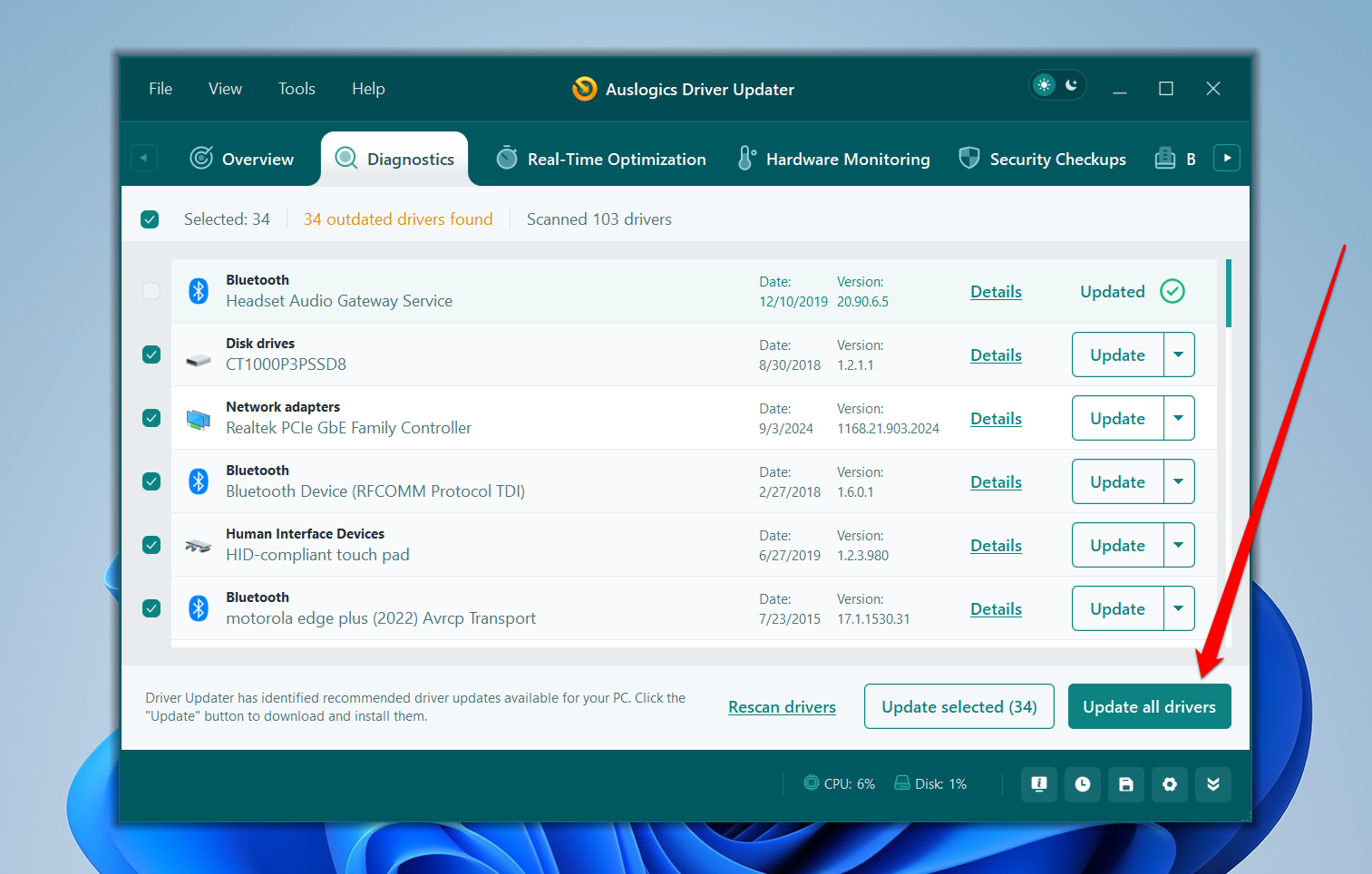
Task: Open Details for Headset Audio Gateway Service
Action: click(x=996, y=292)
